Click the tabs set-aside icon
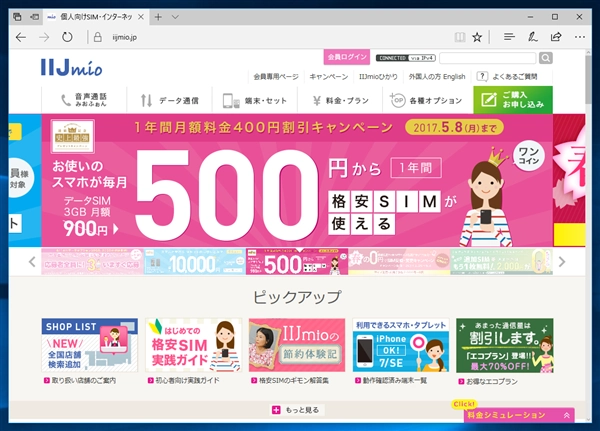 coord(35,17)
